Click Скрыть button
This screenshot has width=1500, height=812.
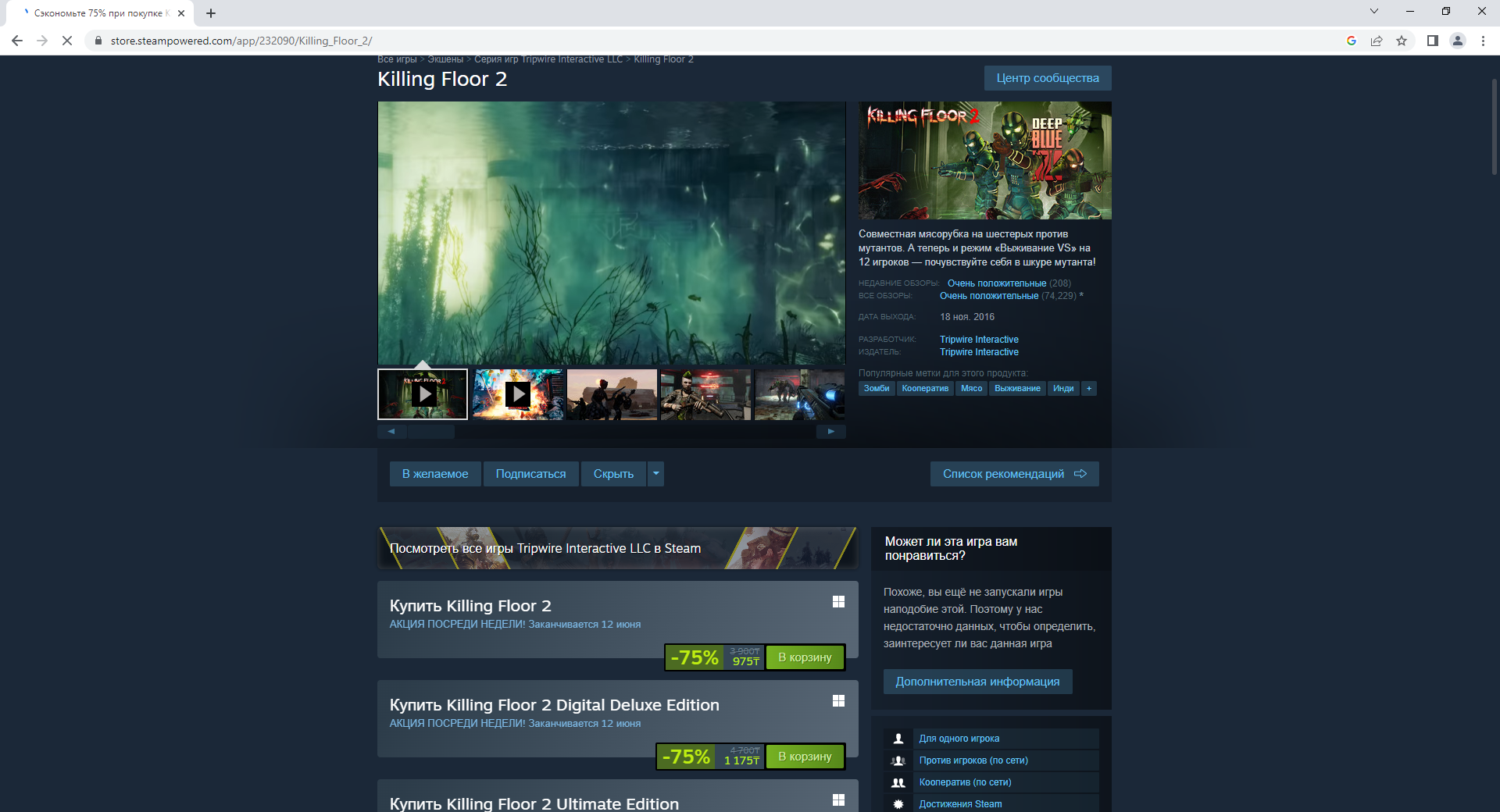click(613, 474)
